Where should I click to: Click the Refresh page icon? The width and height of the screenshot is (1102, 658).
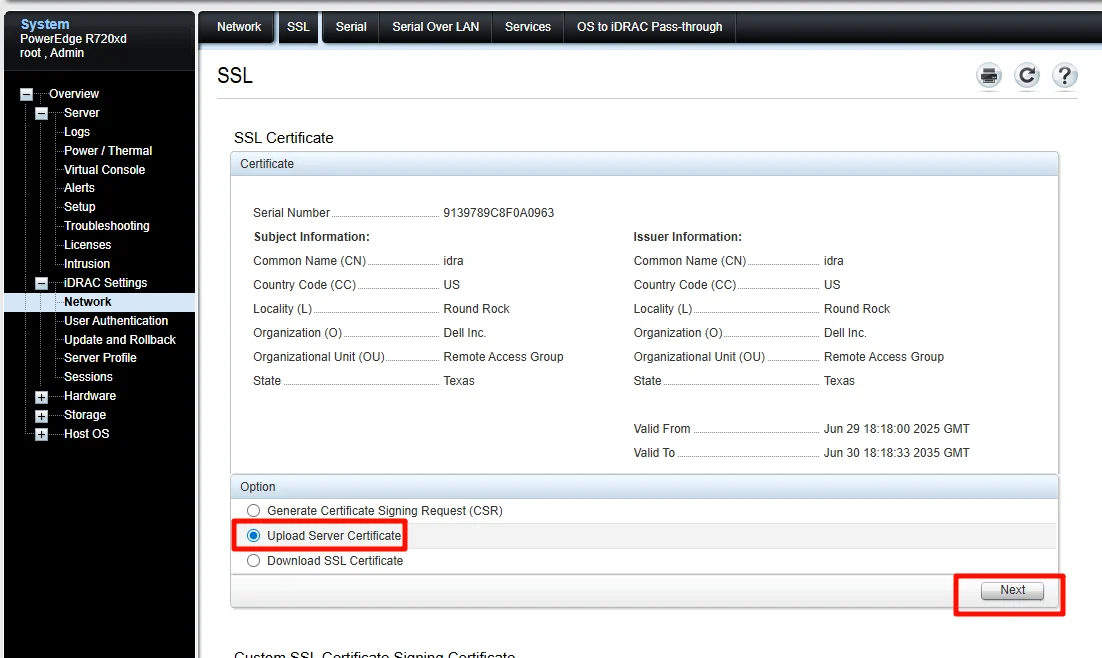click(1027, 75)
